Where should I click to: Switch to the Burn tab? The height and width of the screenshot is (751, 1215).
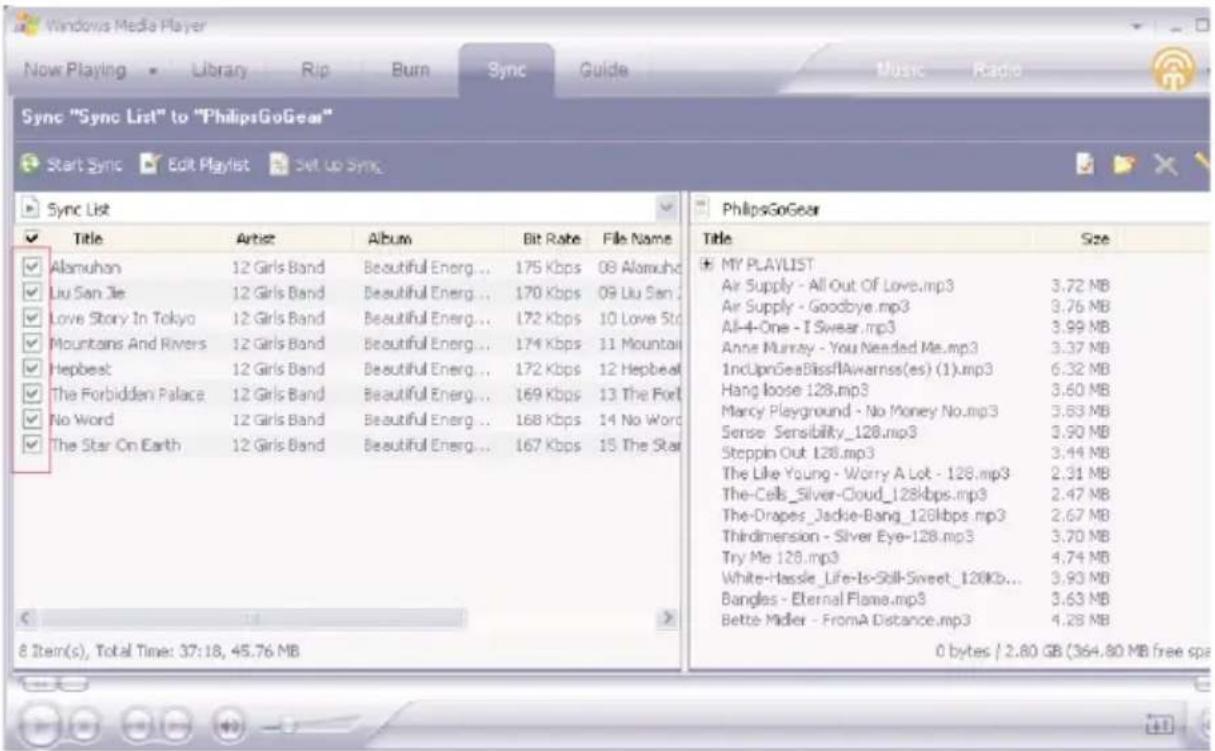[x=409, y=72]
